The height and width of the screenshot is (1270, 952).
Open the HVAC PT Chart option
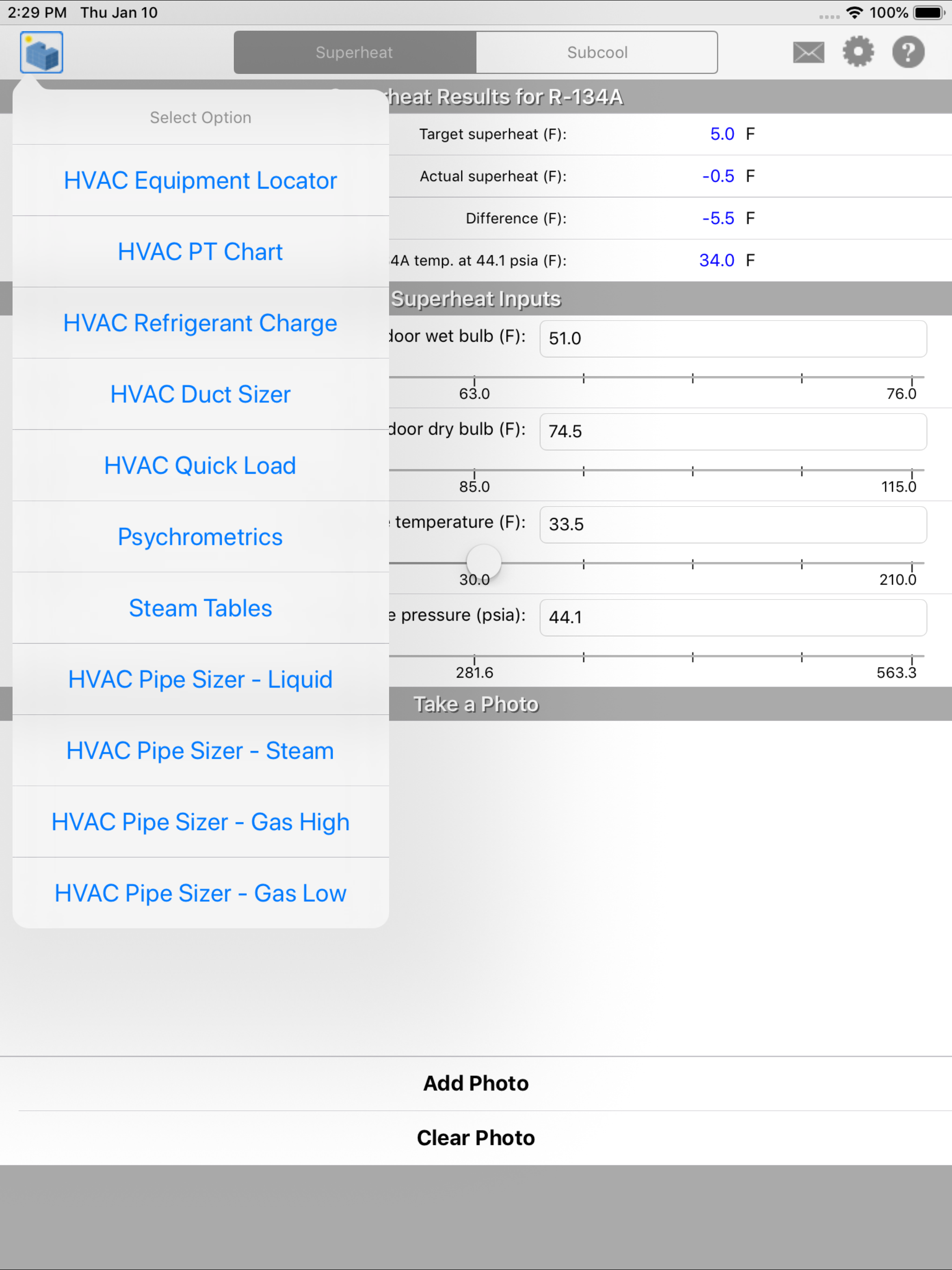pos(200,251)
